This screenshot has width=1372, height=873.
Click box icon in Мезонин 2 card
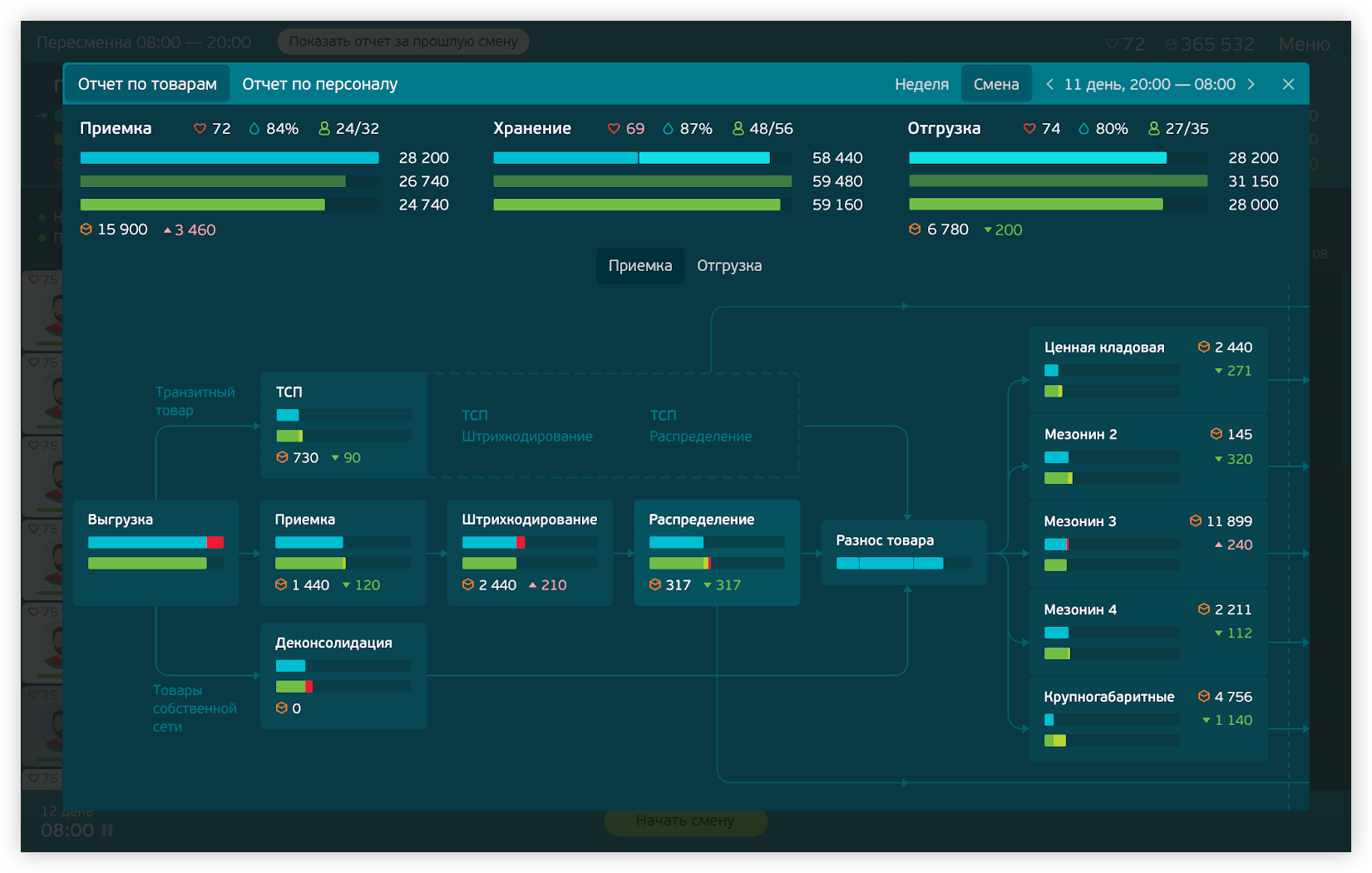click(x=1216, y=434)
